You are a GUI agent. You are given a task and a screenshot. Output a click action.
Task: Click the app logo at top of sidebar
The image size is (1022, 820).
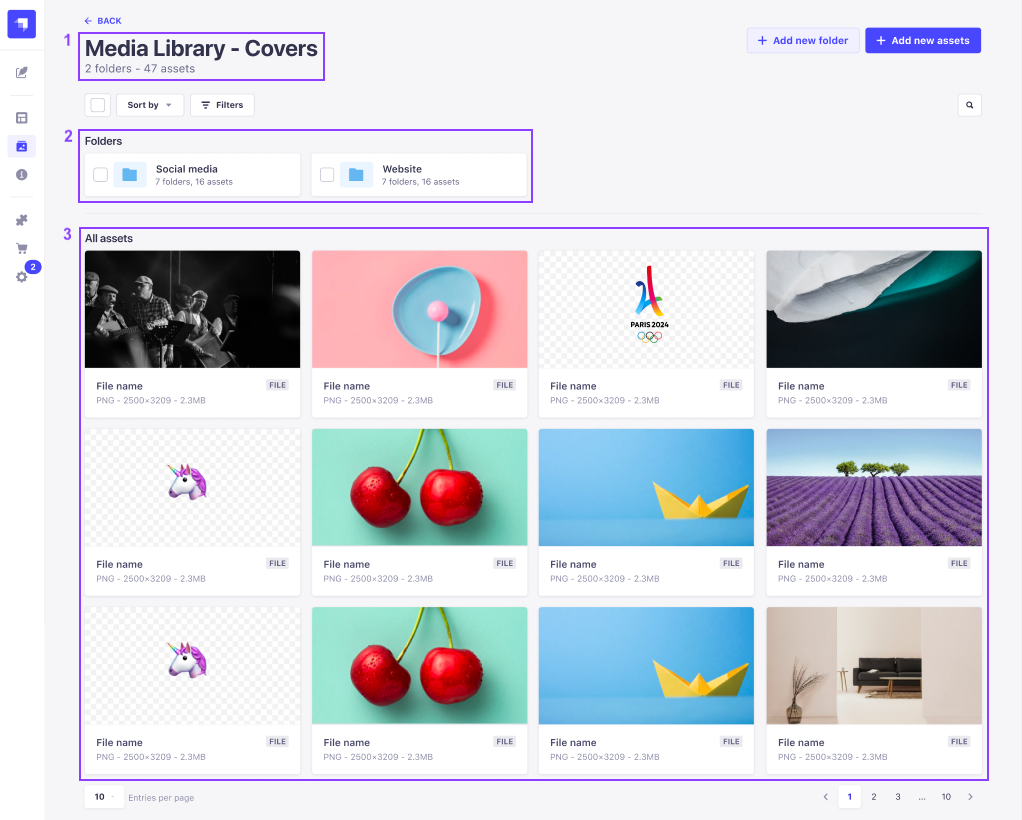[x=21, y=23]
